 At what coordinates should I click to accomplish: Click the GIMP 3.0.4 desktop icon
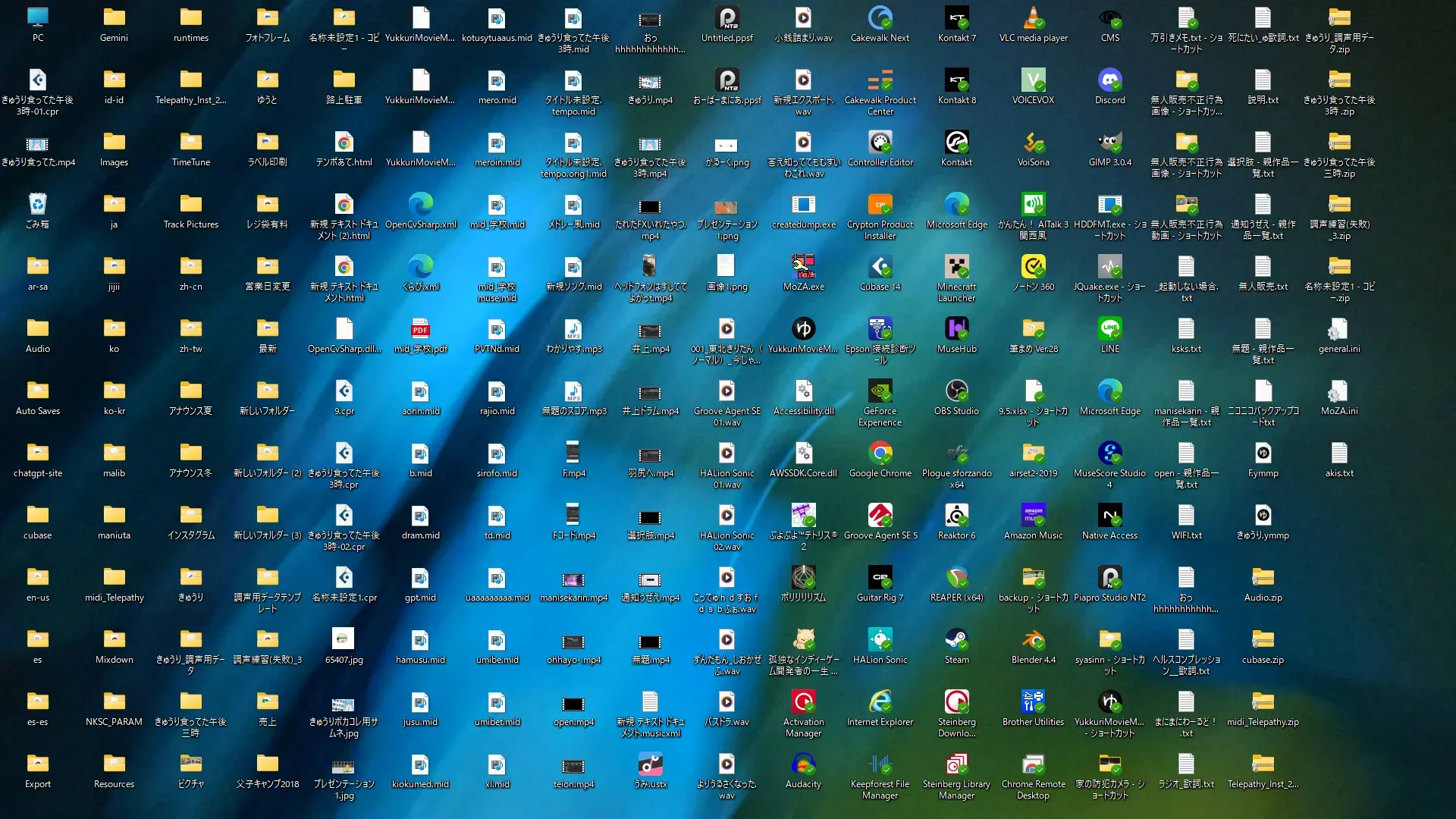[x=1109, y=143]
